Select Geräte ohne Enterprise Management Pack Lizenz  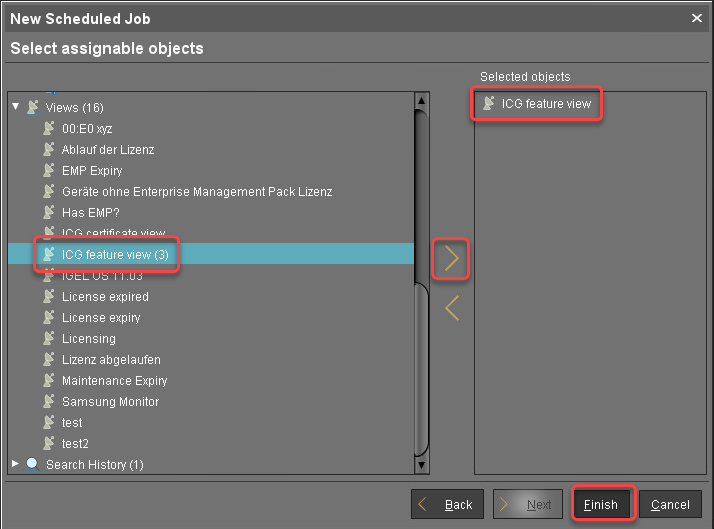pyautogui.click(x=196, y=191)
